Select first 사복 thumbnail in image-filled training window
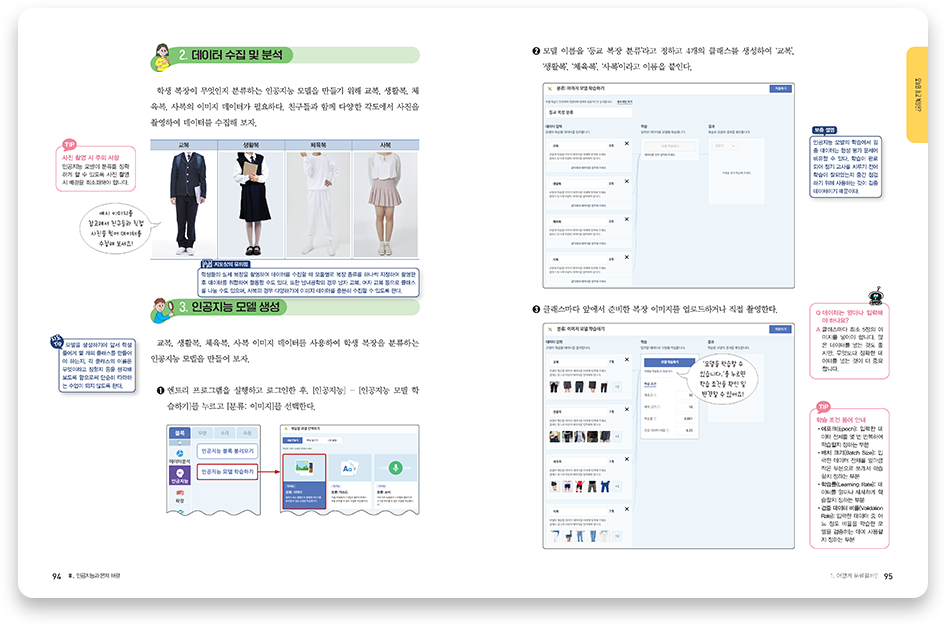Screen dimensions: 946x626 (554, 536)
